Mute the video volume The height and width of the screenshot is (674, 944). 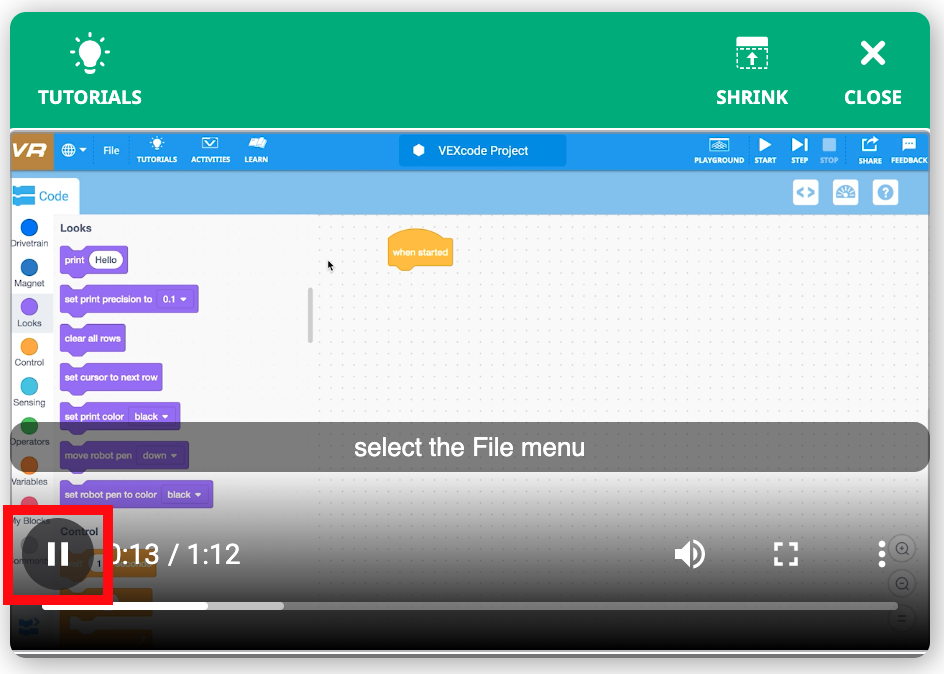pyautogui.click(x=690, y=552)
